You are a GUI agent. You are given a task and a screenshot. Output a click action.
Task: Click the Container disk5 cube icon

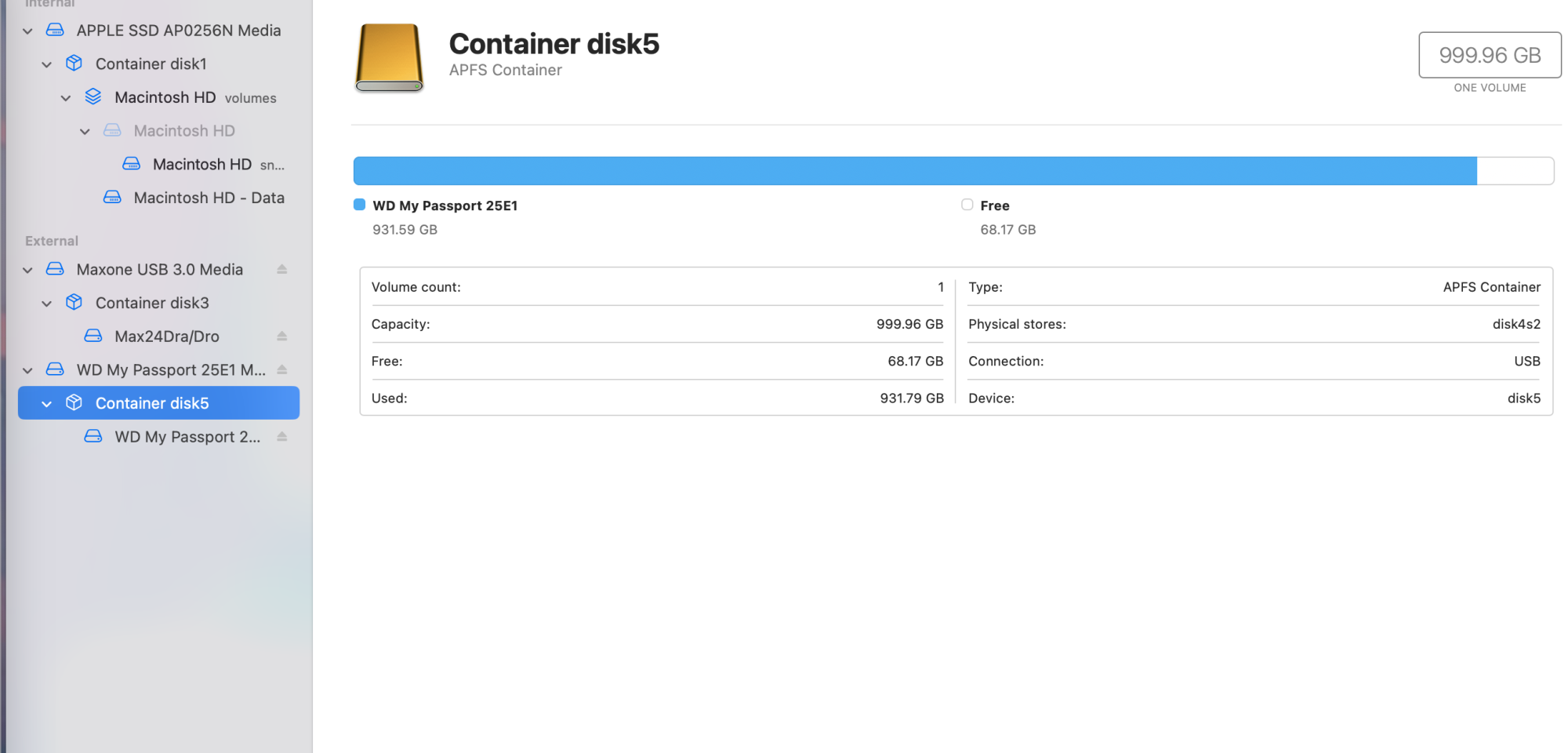click(x=74, y=402)
